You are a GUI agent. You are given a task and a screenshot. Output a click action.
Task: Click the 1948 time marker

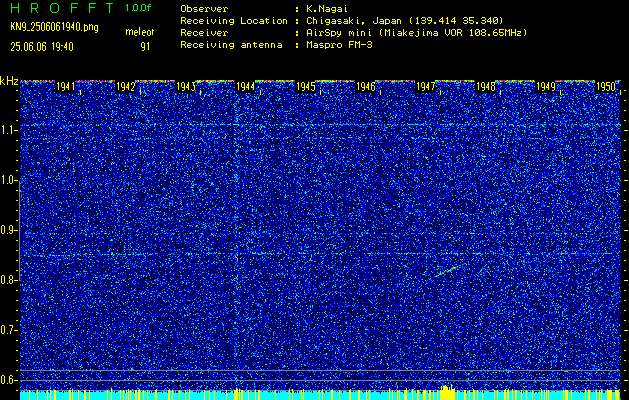(x=485, y=87)
